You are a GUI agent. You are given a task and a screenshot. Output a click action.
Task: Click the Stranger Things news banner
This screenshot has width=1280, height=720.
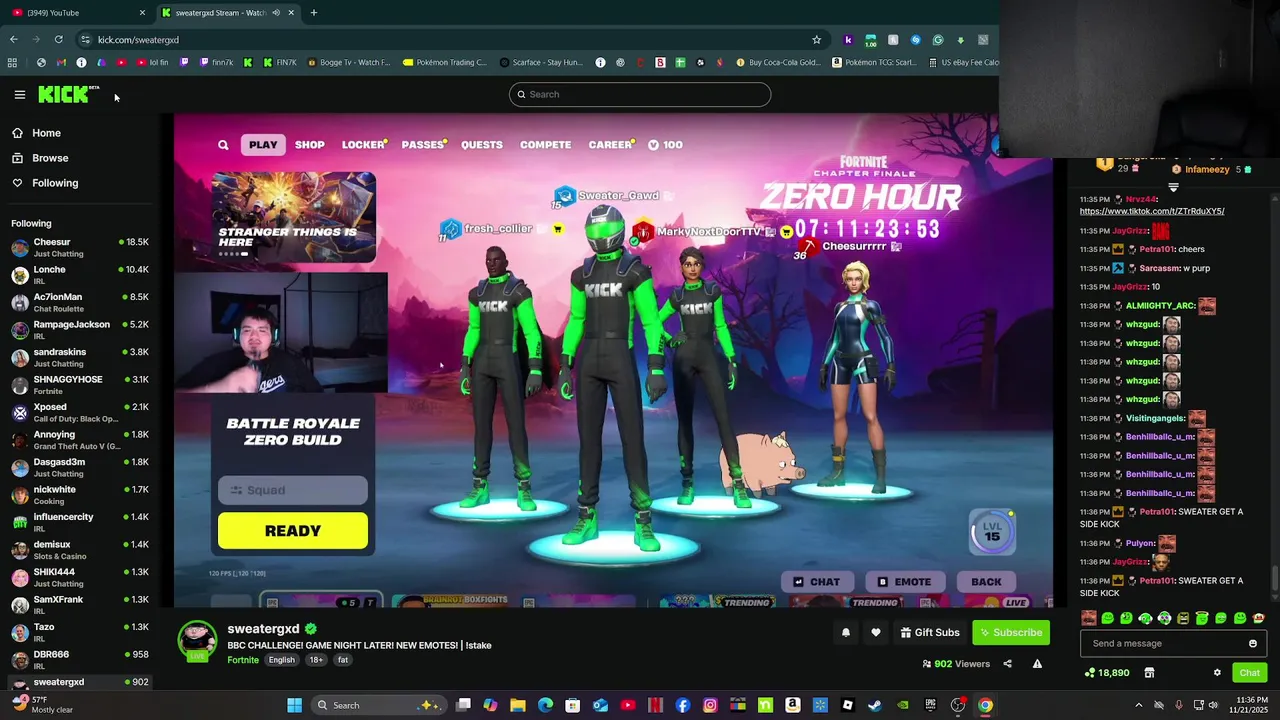[x=293, y=217]
